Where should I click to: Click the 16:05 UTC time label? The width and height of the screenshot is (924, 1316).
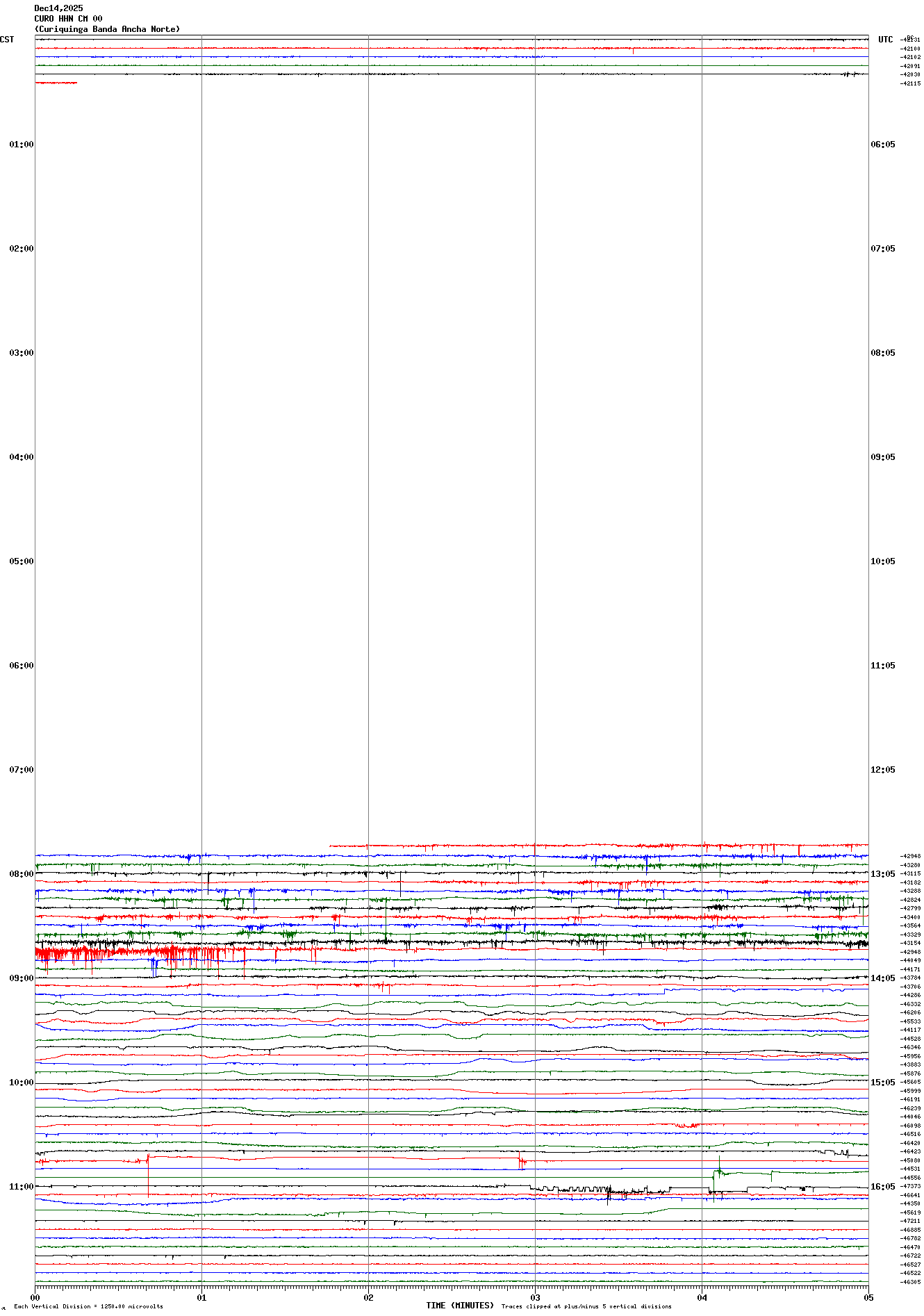882,1187
